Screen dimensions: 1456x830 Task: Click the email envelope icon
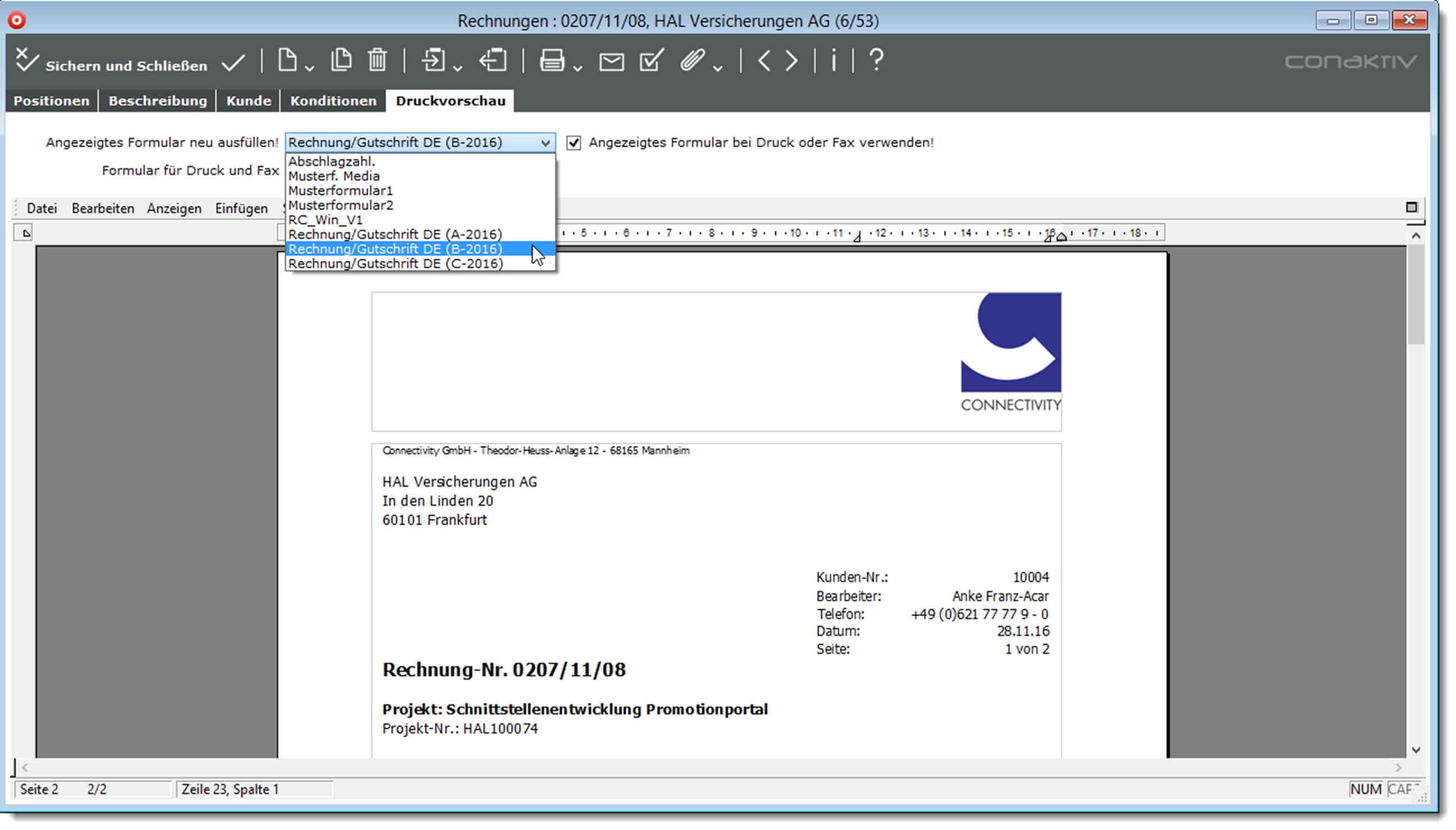tap(612, 62)
